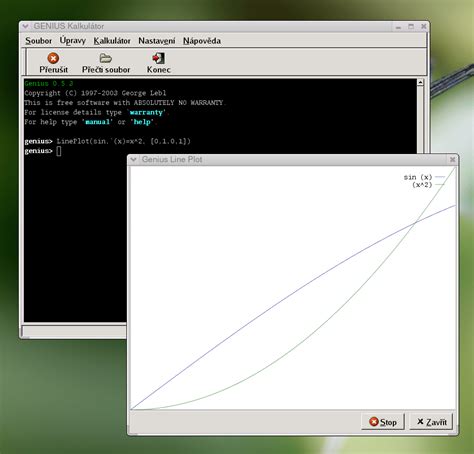This screenshot has width=474, height=454.
Task: Open the Genius Line Plot window menu arrow
Action: pyautogui.click(x=133, y=159)
